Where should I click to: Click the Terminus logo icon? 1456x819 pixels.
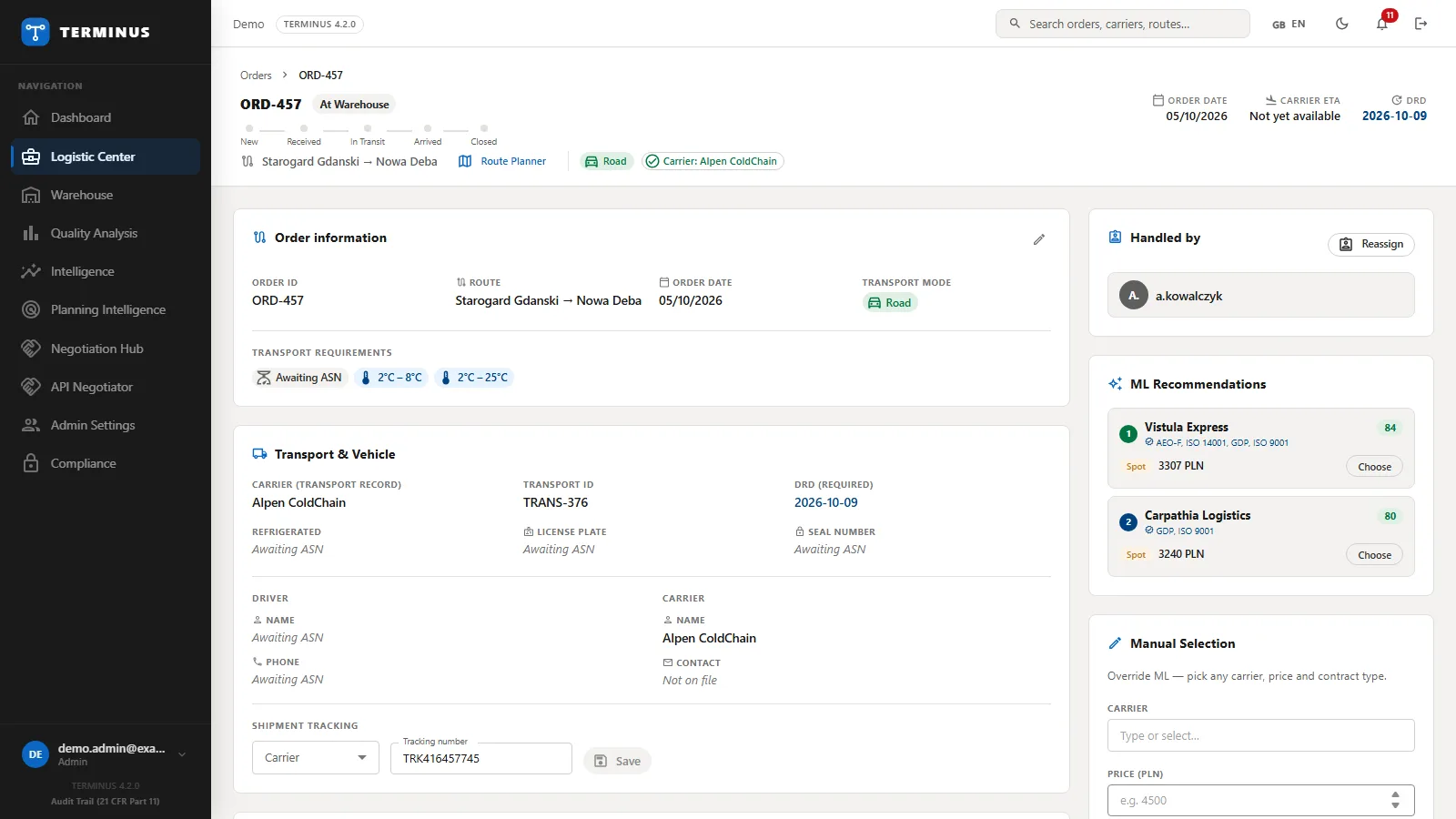(x=35, y=32)
